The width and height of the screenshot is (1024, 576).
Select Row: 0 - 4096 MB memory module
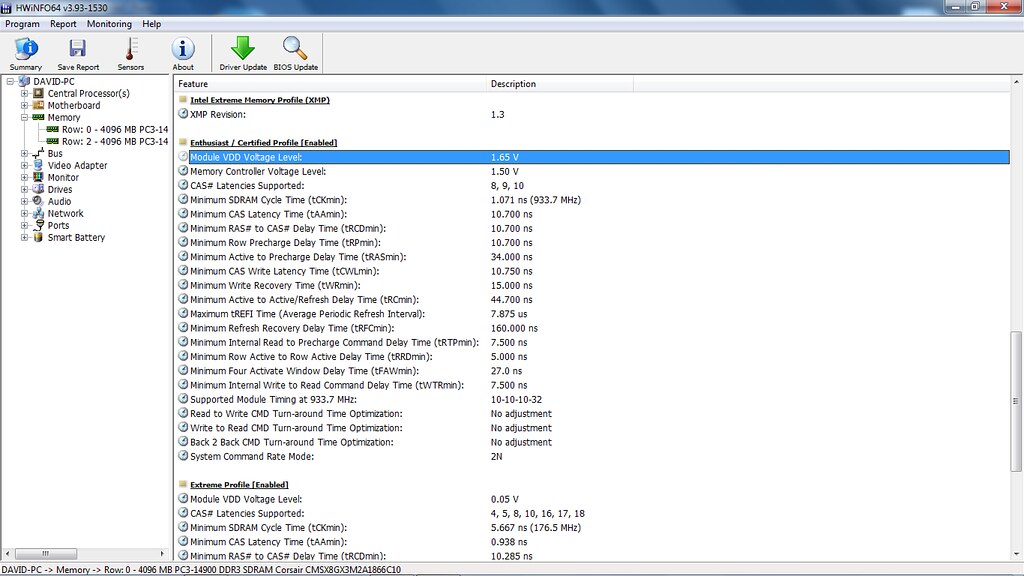(115, 129)
